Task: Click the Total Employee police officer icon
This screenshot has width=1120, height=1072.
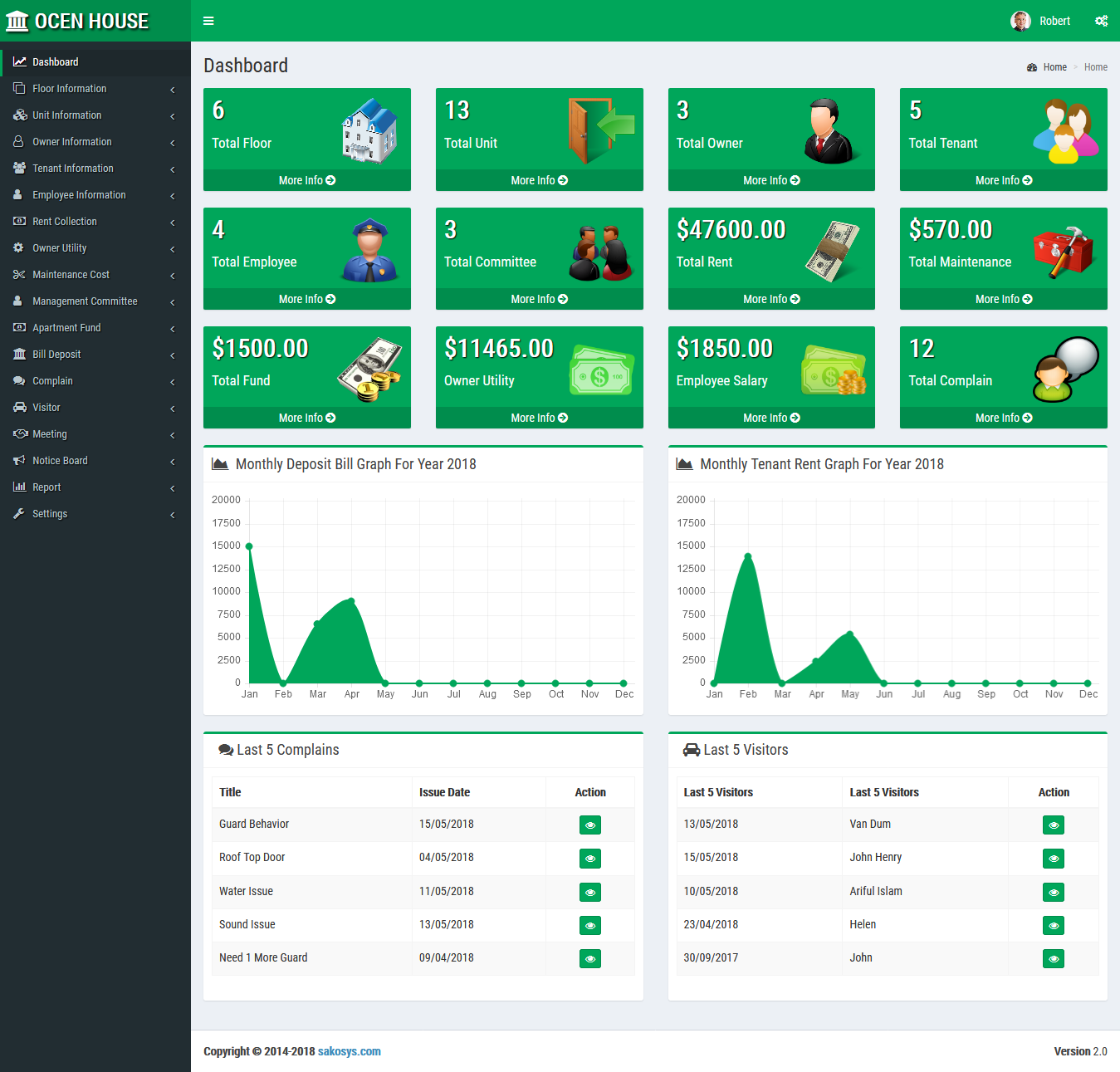Action: pos(369,250)
